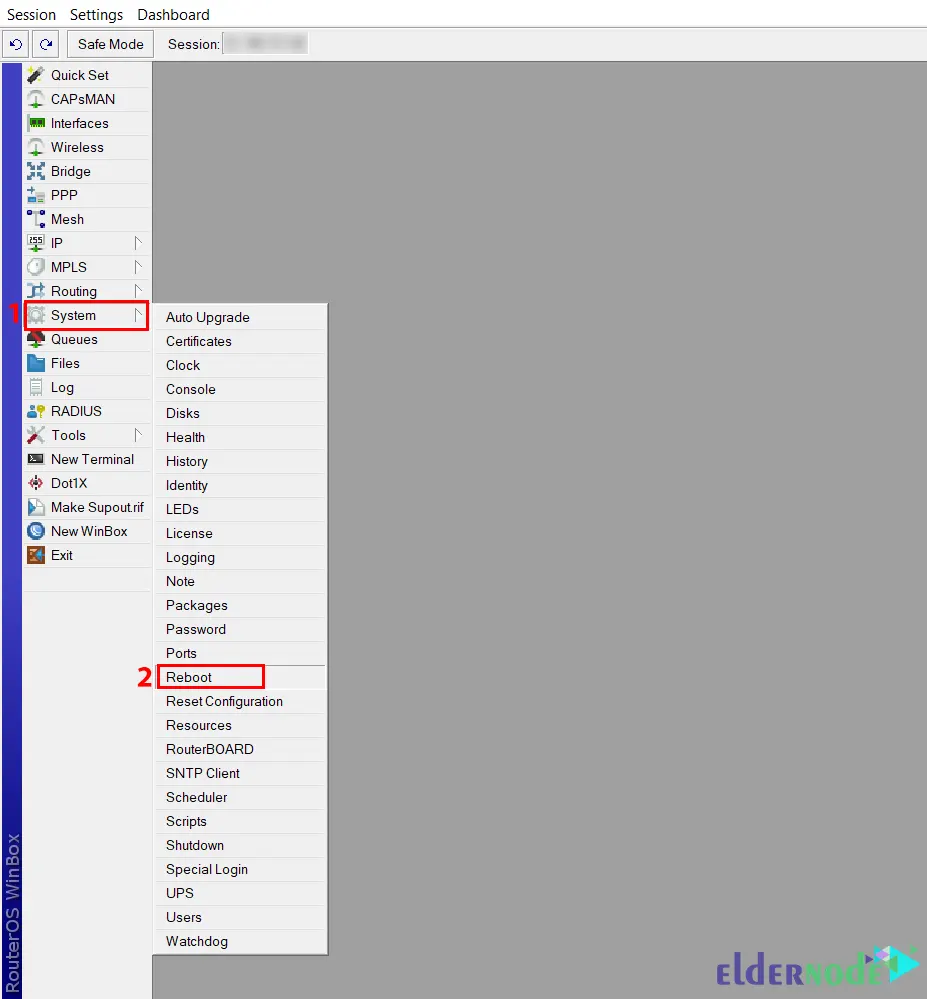Open the CAPsMAN panel
The image size is (927, 999).
click(x=80, y=98)
